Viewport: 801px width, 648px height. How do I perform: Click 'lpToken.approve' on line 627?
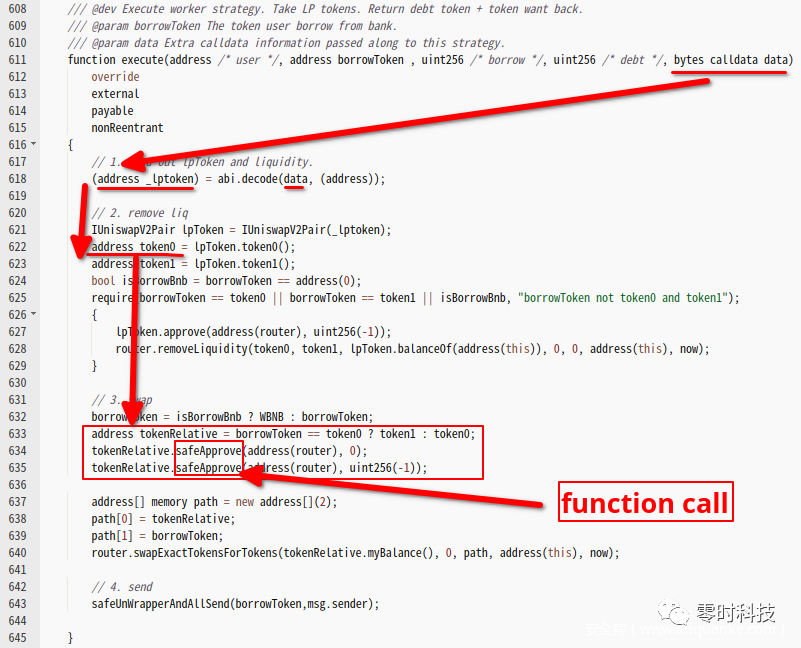160,332
